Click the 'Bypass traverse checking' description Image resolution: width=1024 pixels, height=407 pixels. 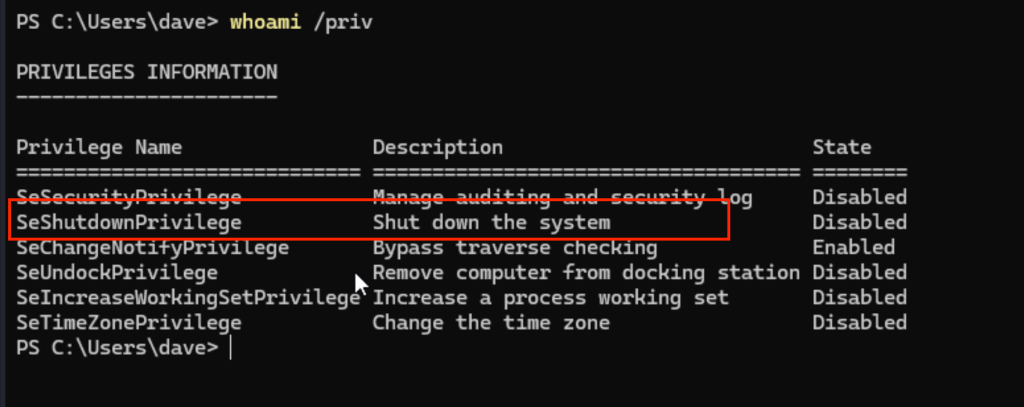(515, 247)
